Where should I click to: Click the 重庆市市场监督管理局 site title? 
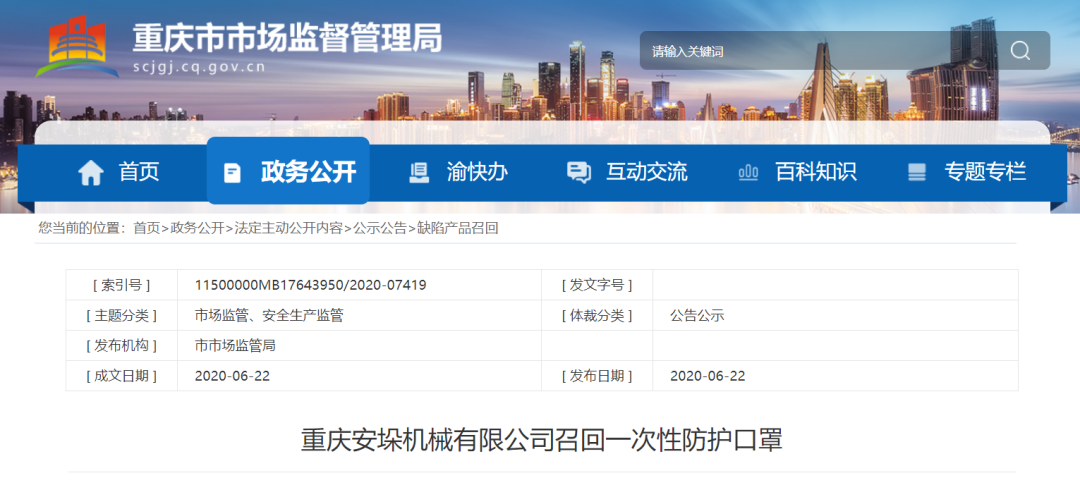(287, 38)
